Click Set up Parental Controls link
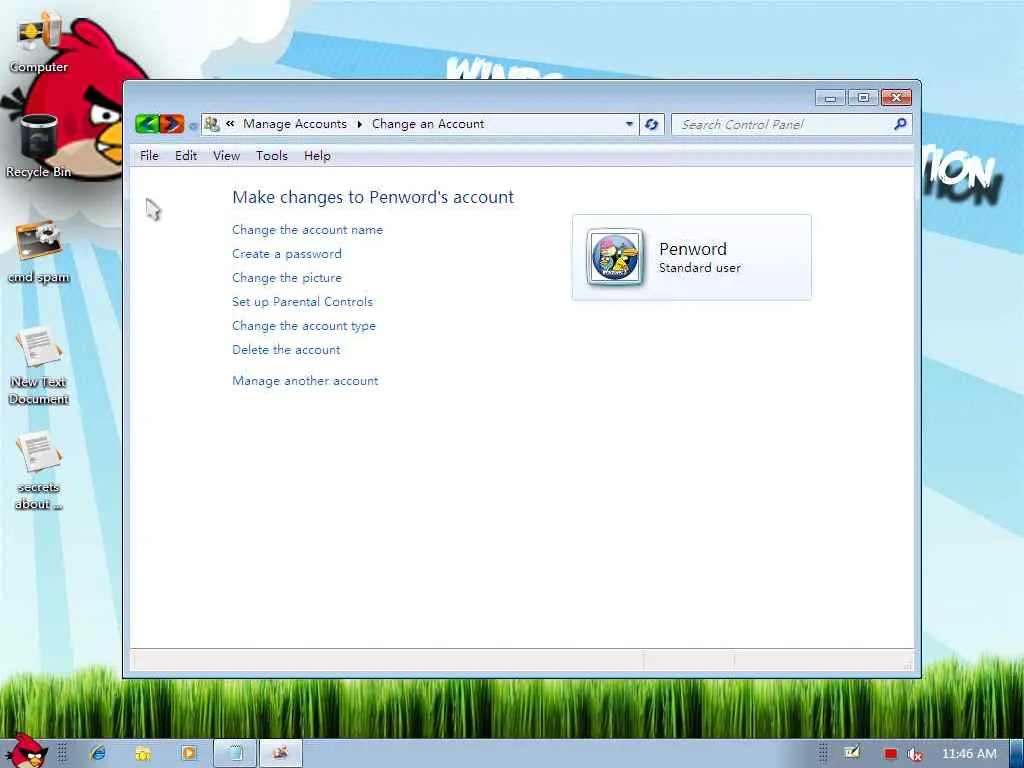 point(302,302)
